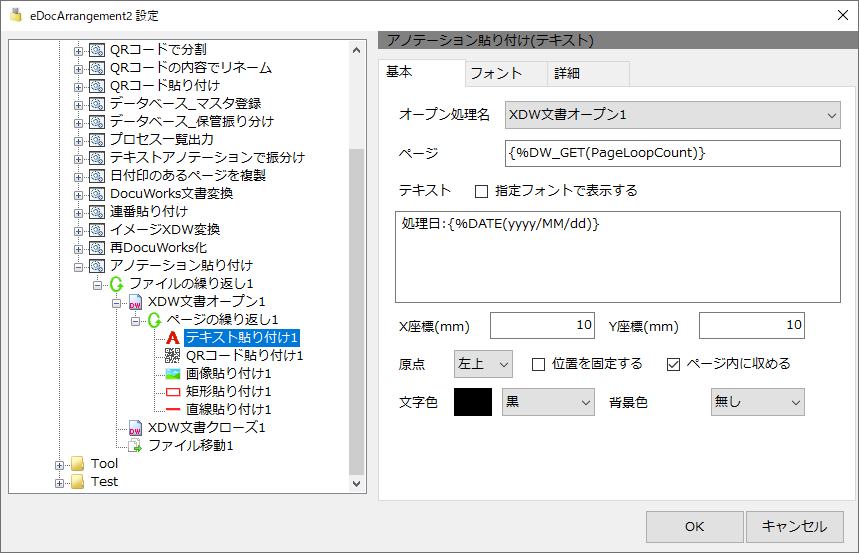Click the キャンセル button
The image size is (859, 553).
point(795,527)
